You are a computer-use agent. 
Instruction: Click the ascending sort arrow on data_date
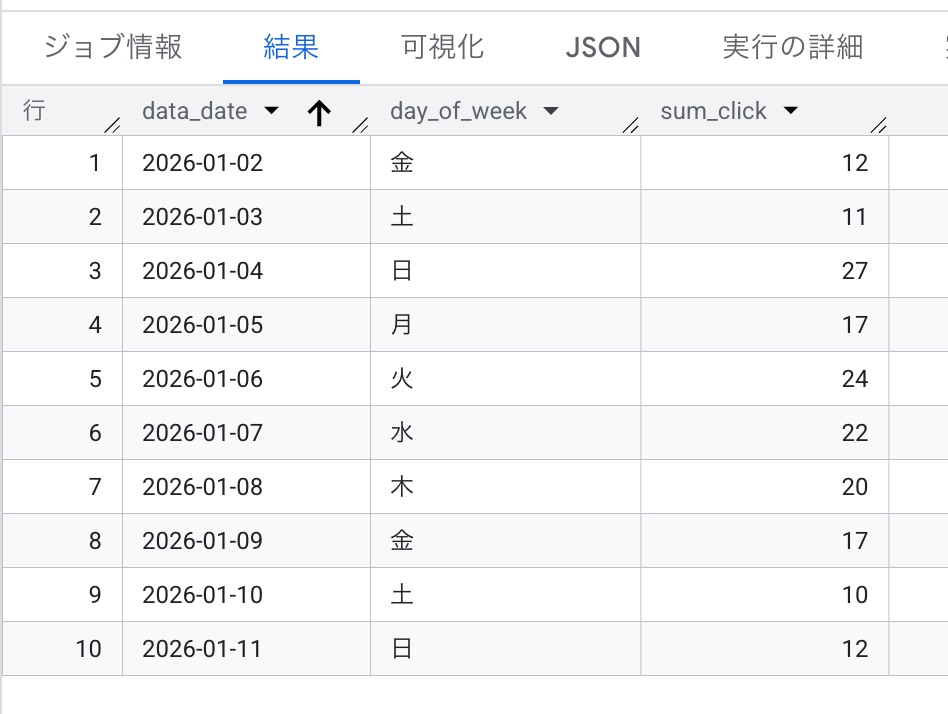click(319, 113)
